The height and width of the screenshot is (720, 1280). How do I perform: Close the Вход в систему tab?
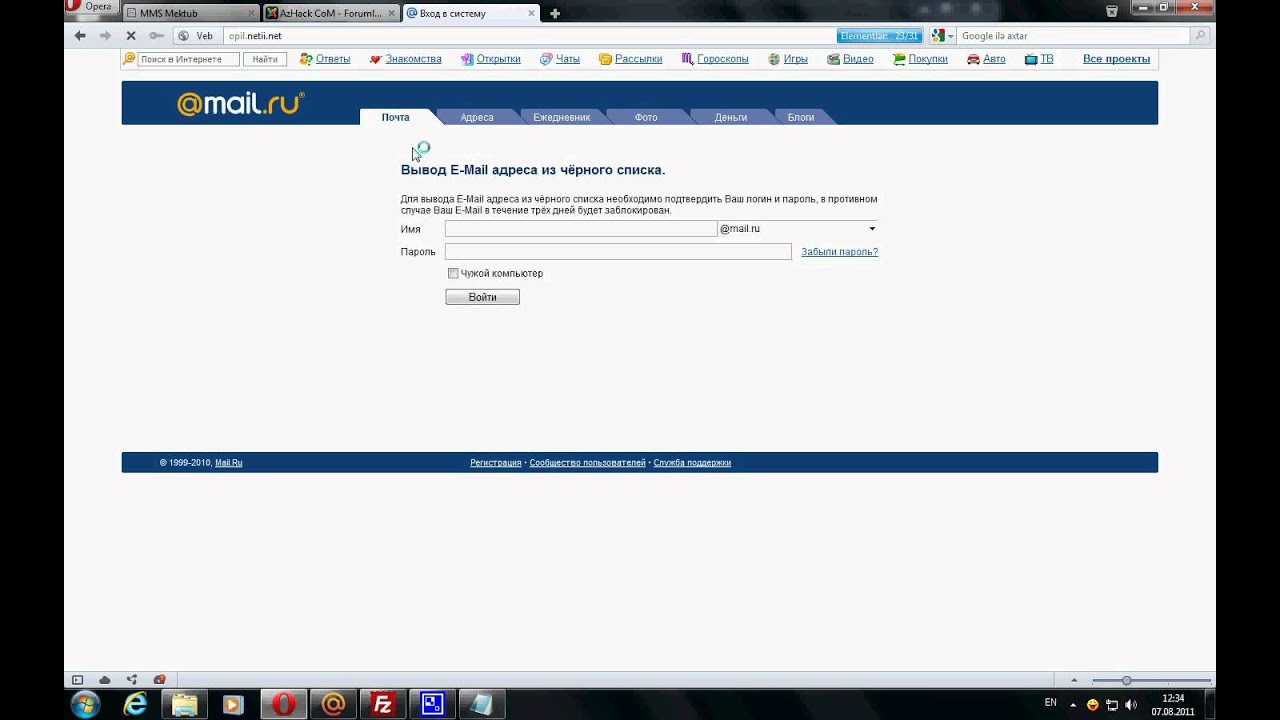532,13
